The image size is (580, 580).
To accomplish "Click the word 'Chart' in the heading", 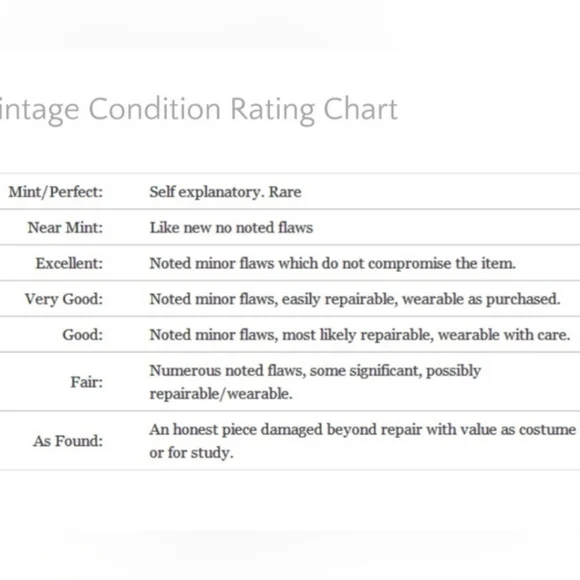I will [361, 109].
